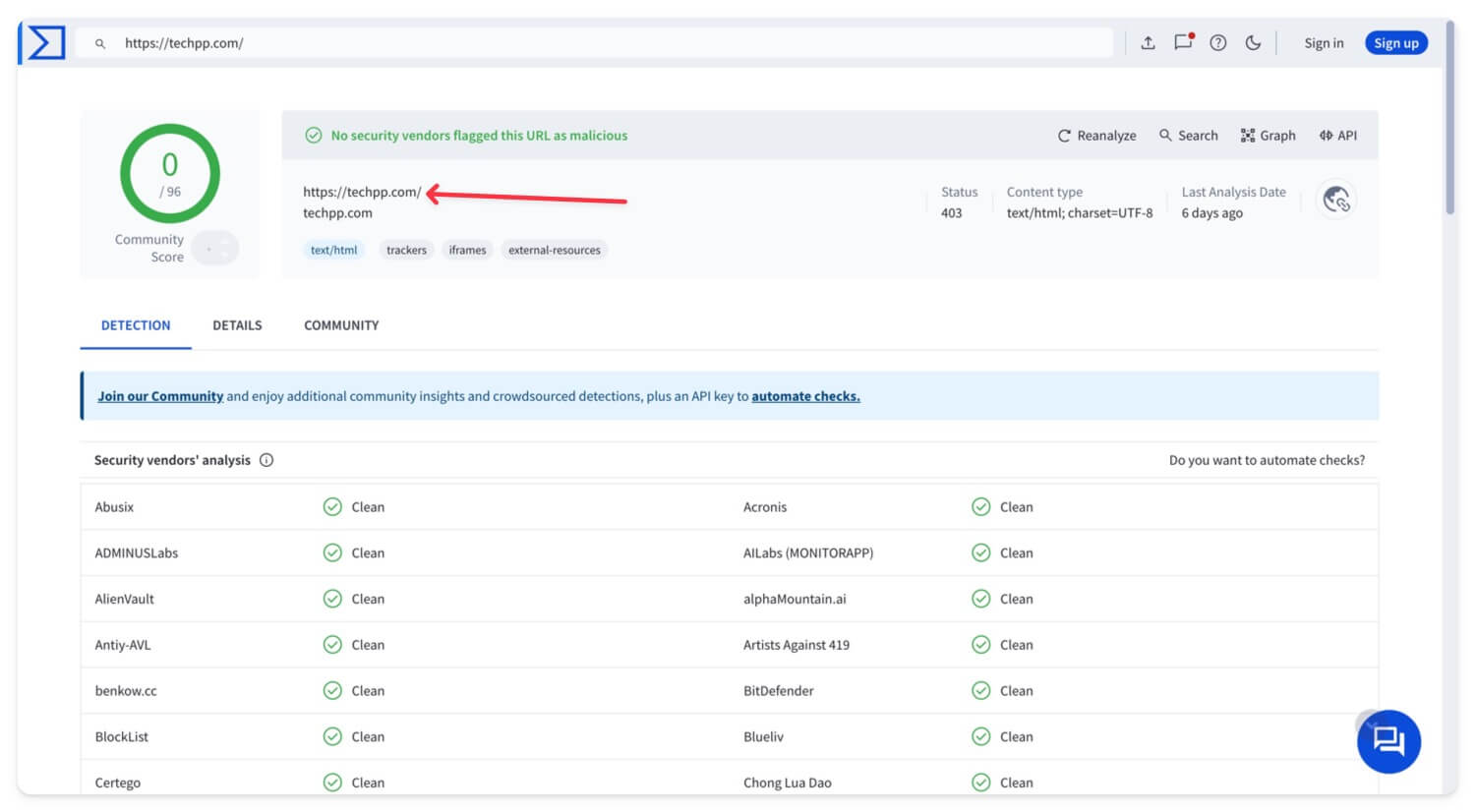1475x812 pixels.
Task: Click the Chong Lua Dao vendor name
Action: pyautogui.click(x=788, y=783)
